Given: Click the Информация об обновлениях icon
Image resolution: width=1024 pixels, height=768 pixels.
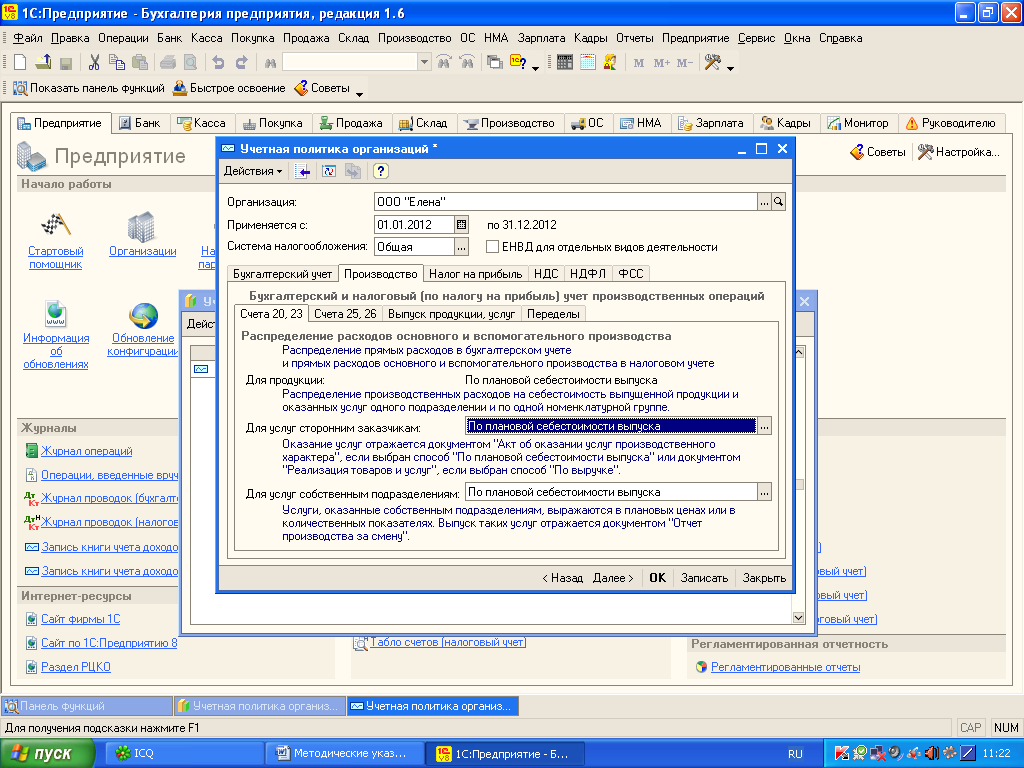Looking at the screenshot, I should 56,313.
